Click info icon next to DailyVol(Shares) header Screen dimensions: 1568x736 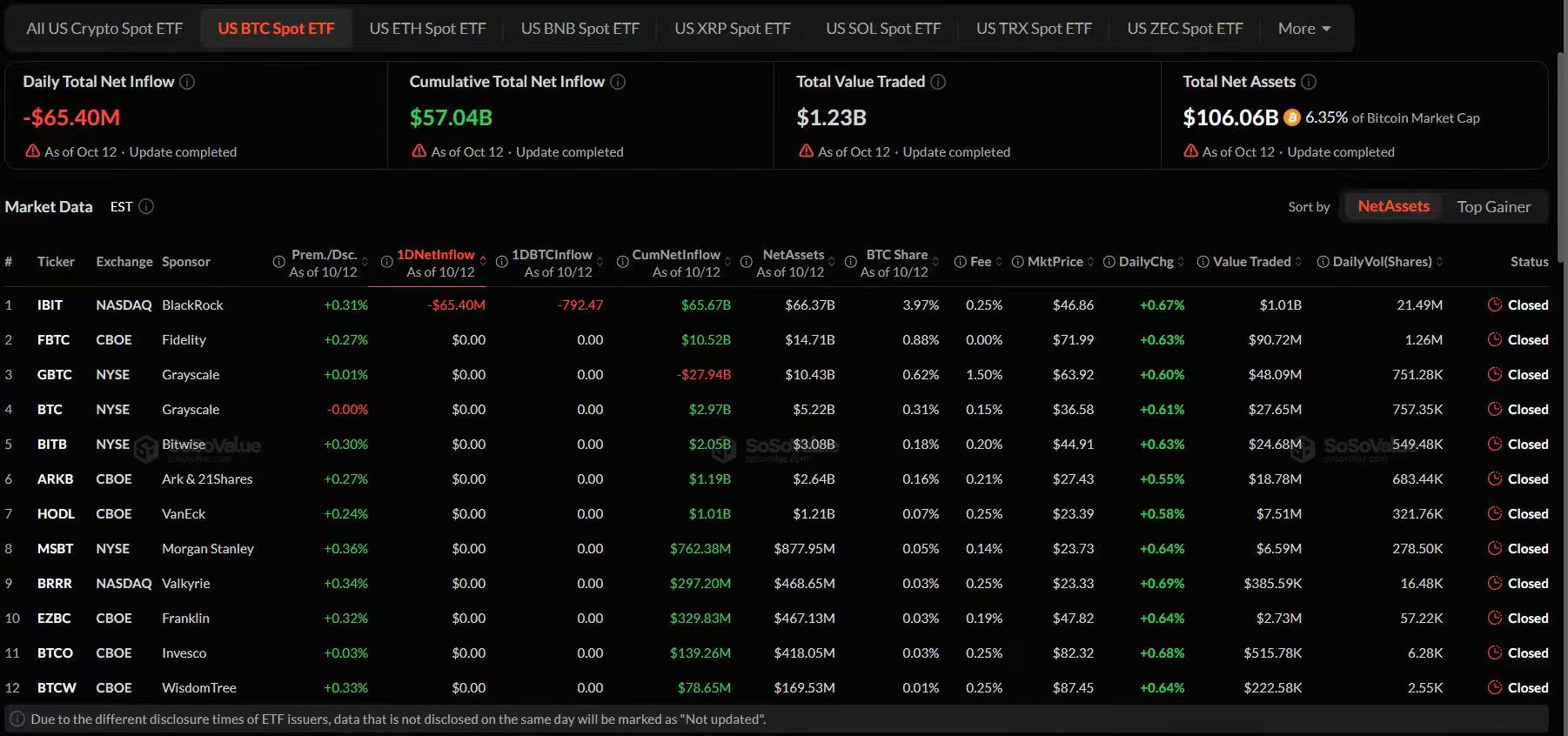(1323, 262)
